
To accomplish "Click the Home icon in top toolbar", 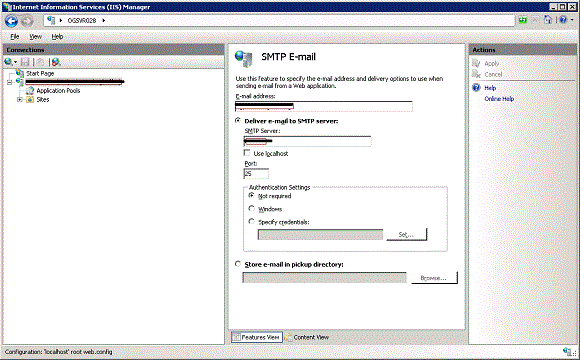I will point(548,20).
